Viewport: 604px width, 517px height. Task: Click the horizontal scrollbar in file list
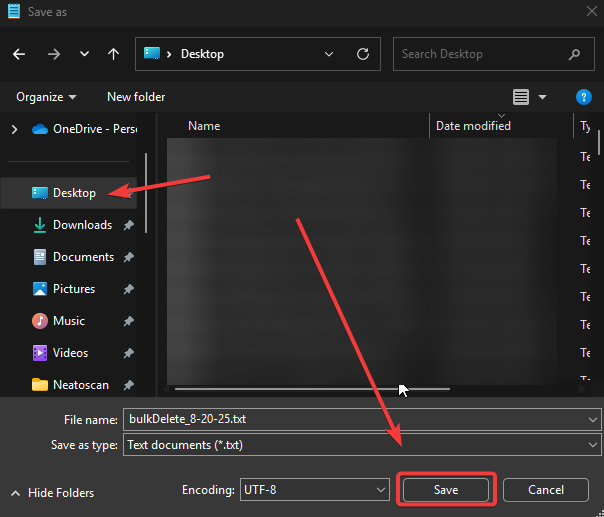pos(312,389)
